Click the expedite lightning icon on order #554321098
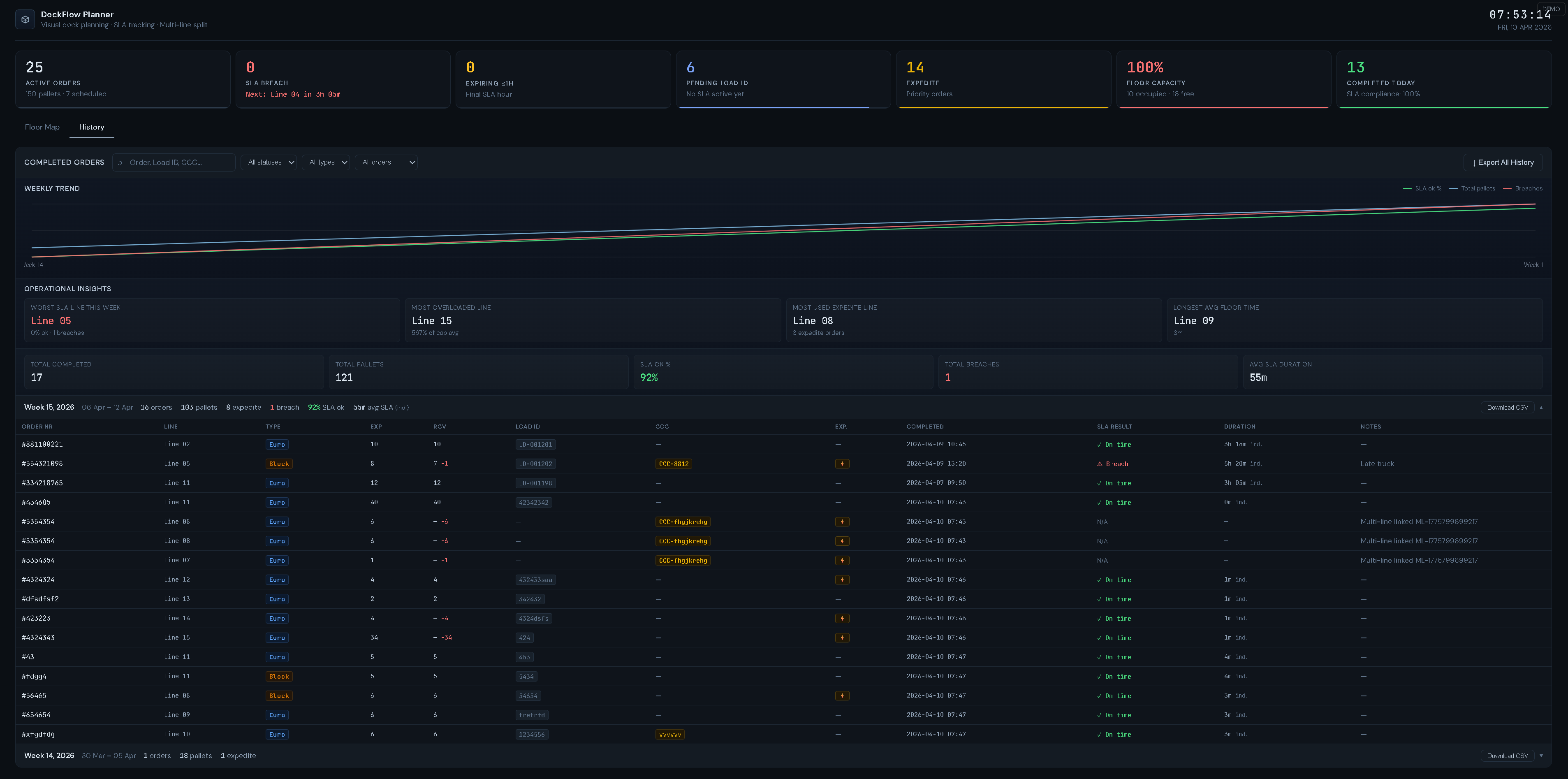Screen dimensions: 1568x779 tap(843, 463)
